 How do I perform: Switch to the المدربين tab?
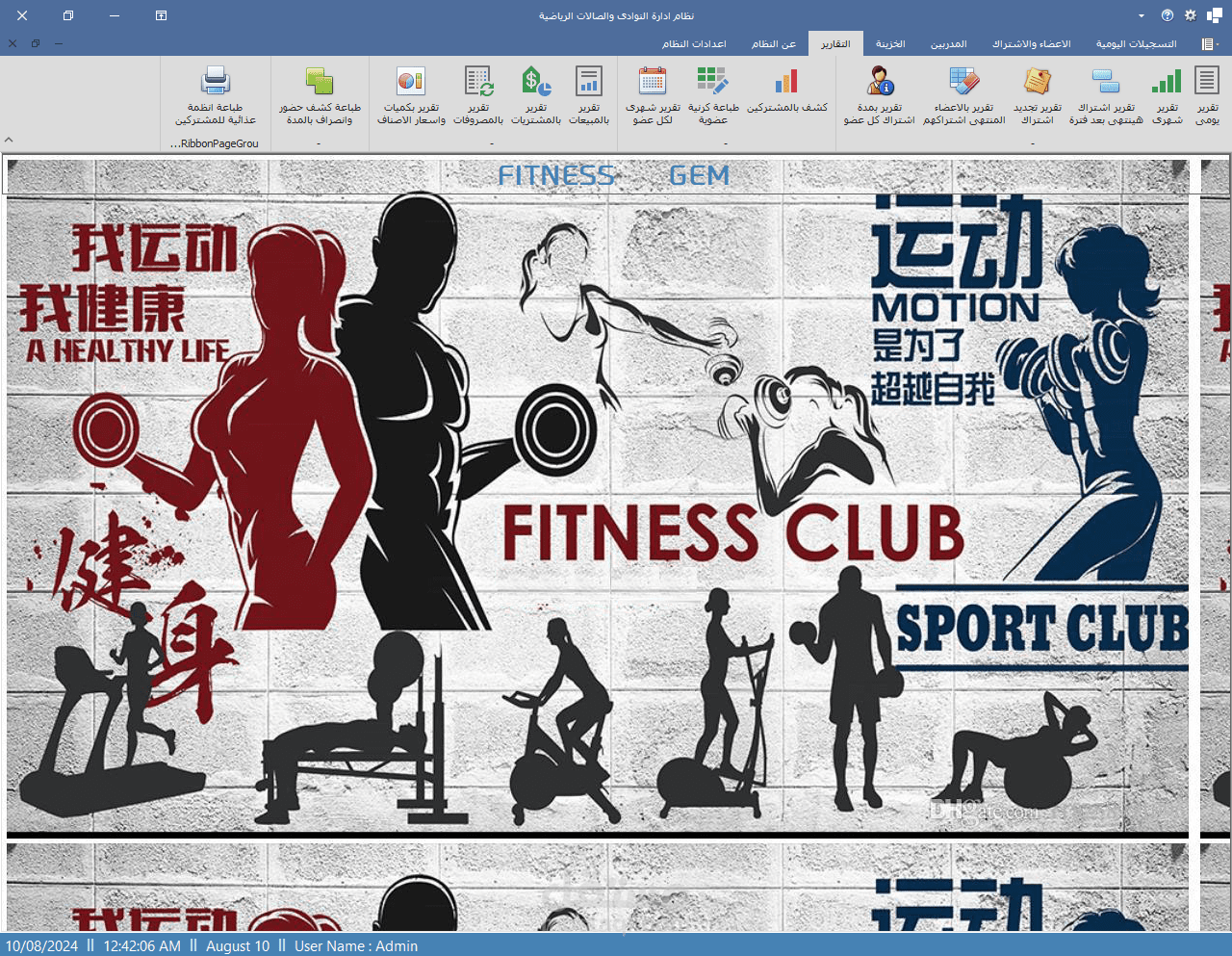click(x=948, y=44)
